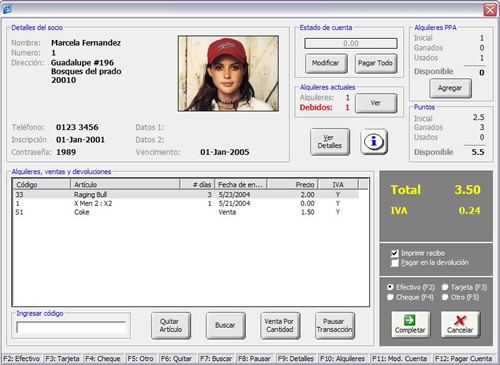
Task: Click the F10: Alquileres status bar entry
Action: pos(342,359)
